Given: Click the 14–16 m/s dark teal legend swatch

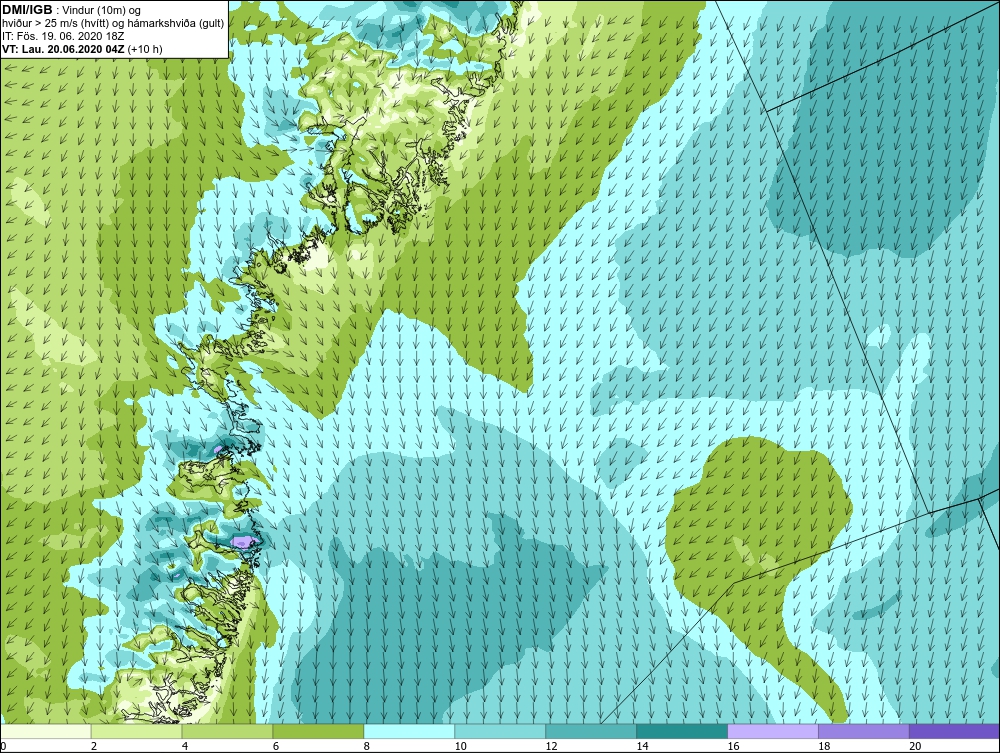Looking at the screenshot, I should click(682, 731).
